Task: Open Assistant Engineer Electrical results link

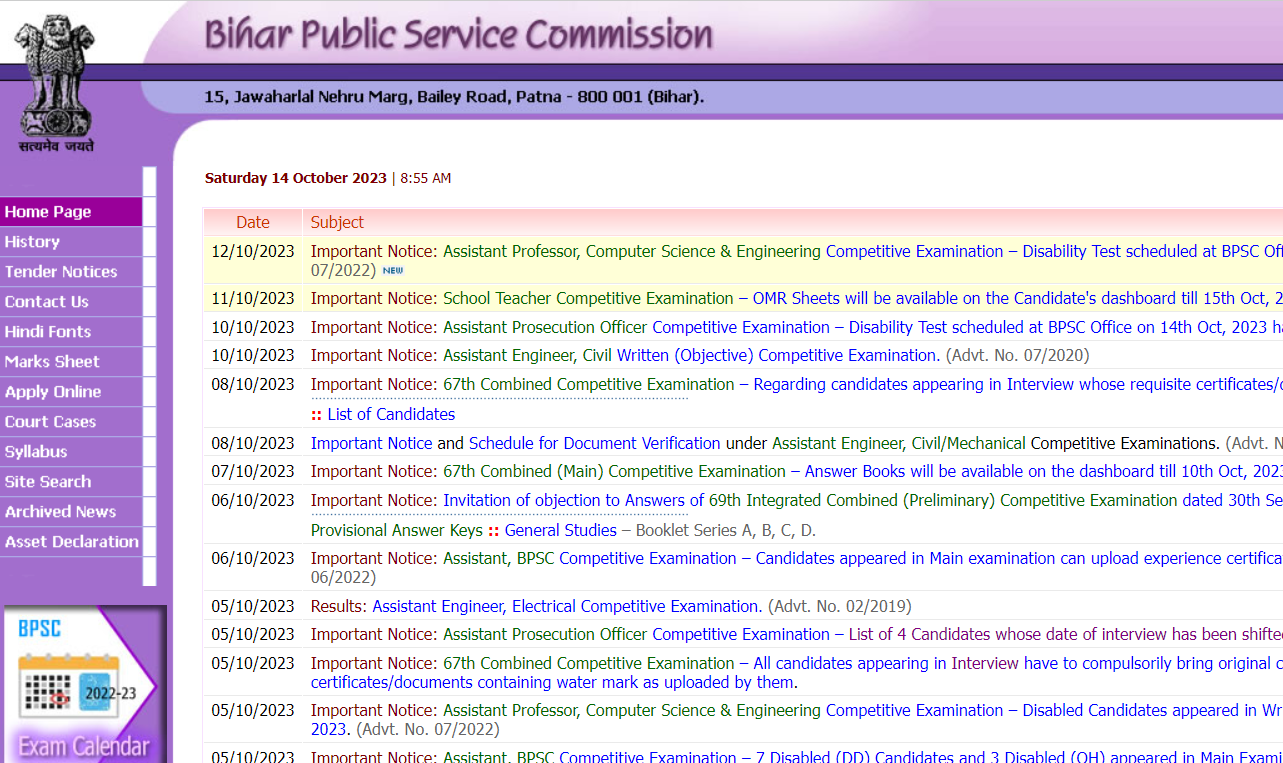Action: click(x=567, y=607)
